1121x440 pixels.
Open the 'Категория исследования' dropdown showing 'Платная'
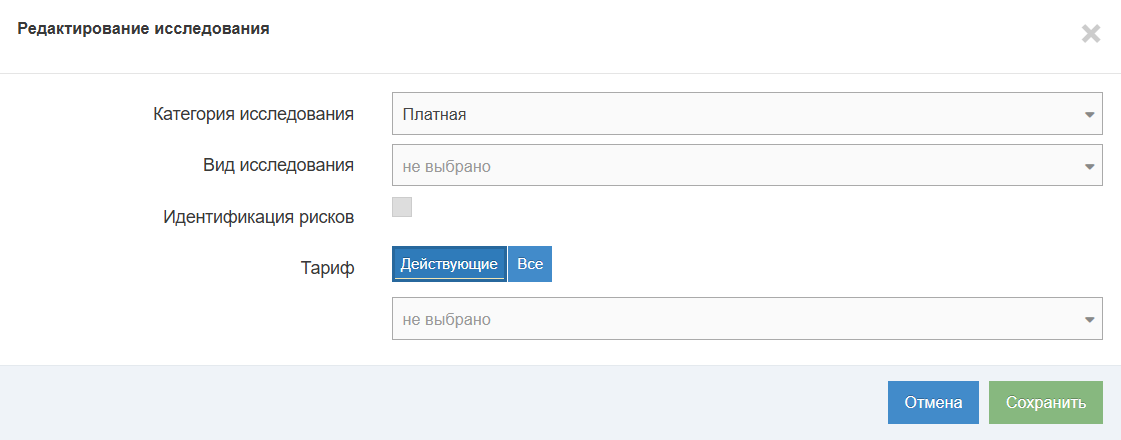coord(746,114)
